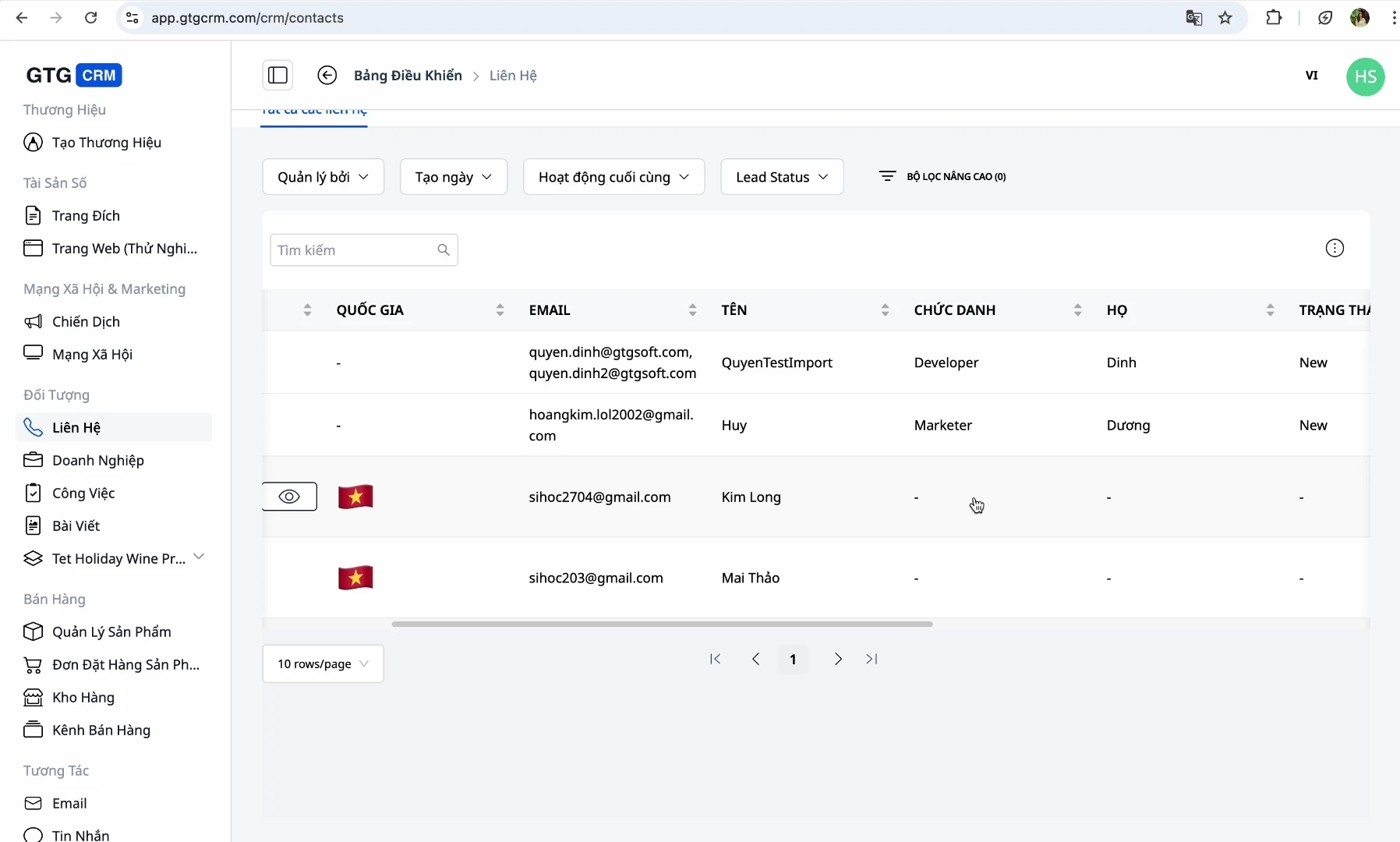
Task: Toggle the sidebar collapse panel icon
Action: tap(278, 76)
